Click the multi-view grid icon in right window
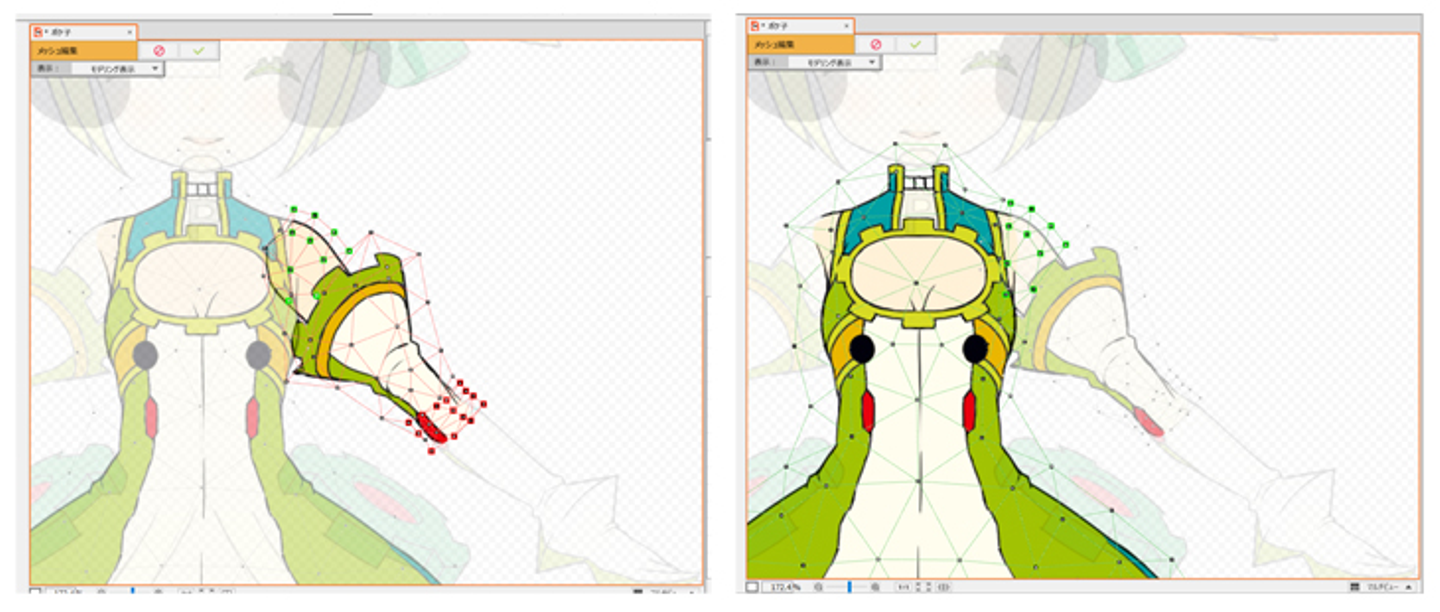1440x612 pixels. [1355, 587]
